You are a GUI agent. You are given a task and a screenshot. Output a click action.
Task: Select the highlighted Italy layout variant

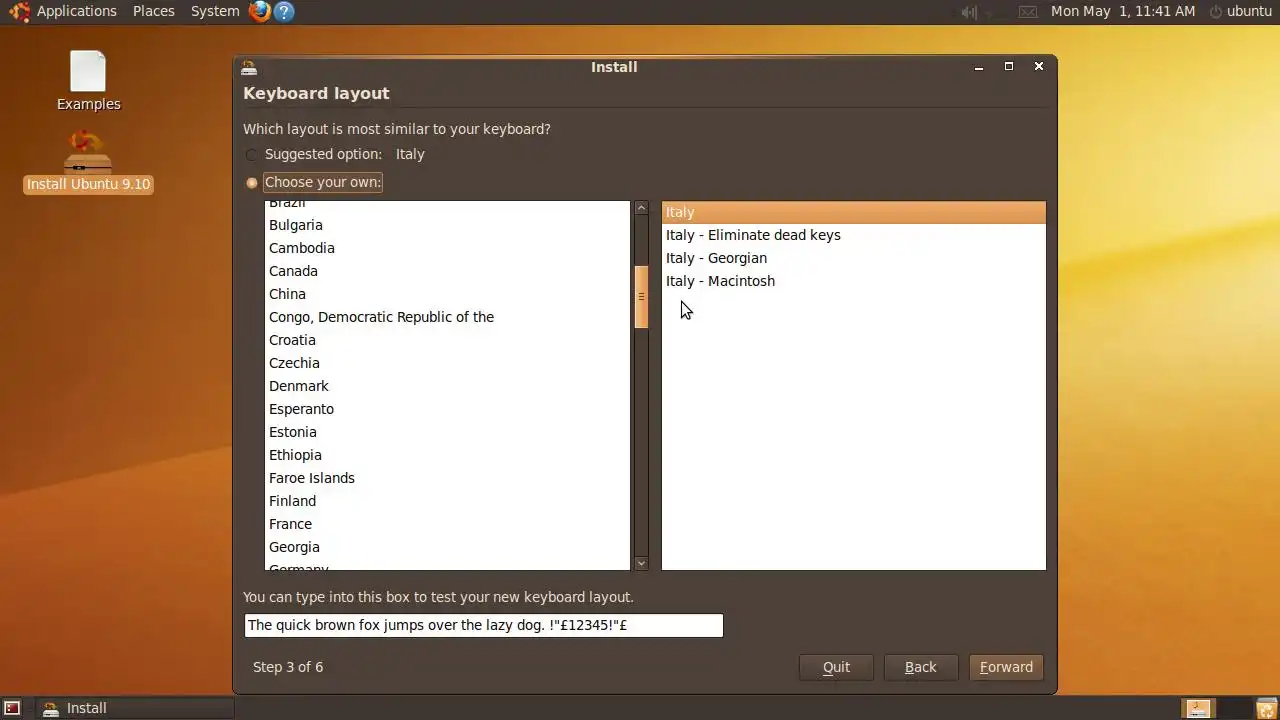(853, 212)
